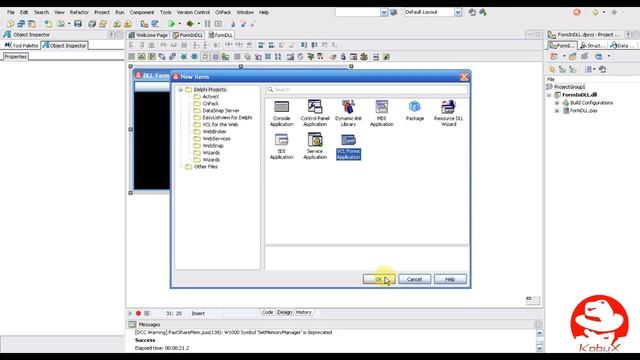
Task: Select the WebServices folder
Action: (216, 139)
